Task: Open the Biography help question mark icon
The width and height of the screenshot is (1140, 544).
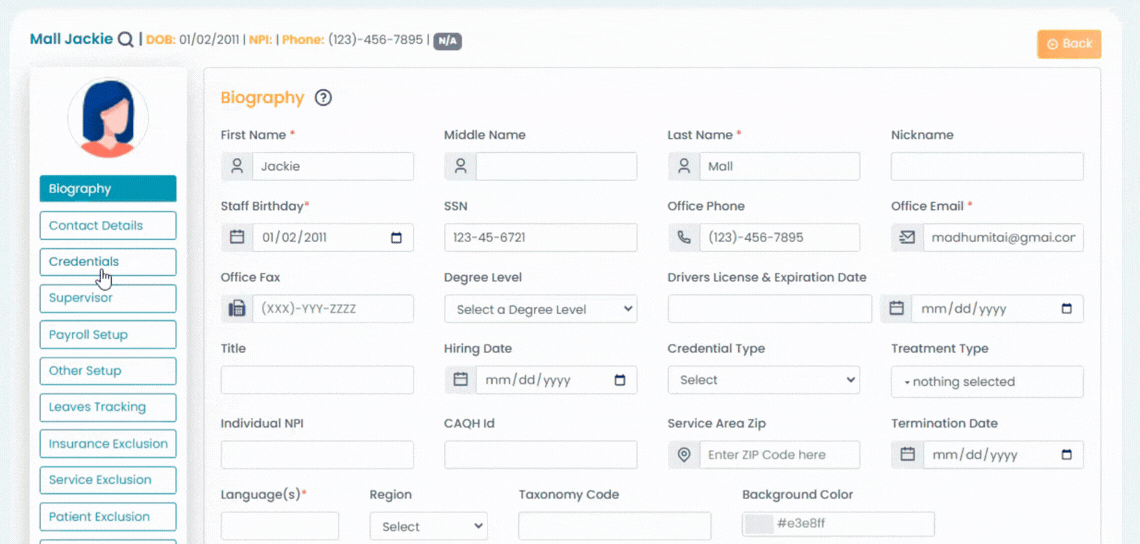Action: (x=323, y=98)
